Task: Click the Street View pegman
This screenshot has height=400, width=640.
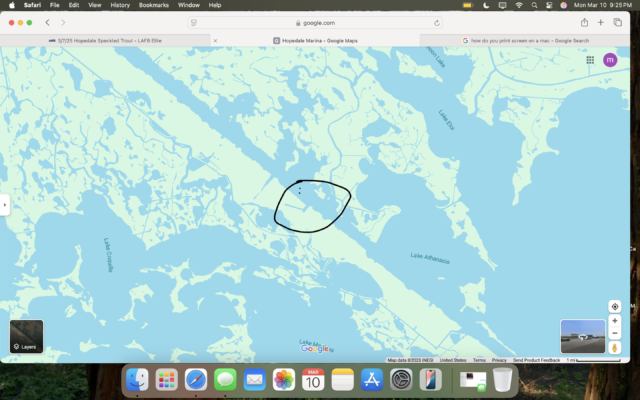Action: (615, 347)
